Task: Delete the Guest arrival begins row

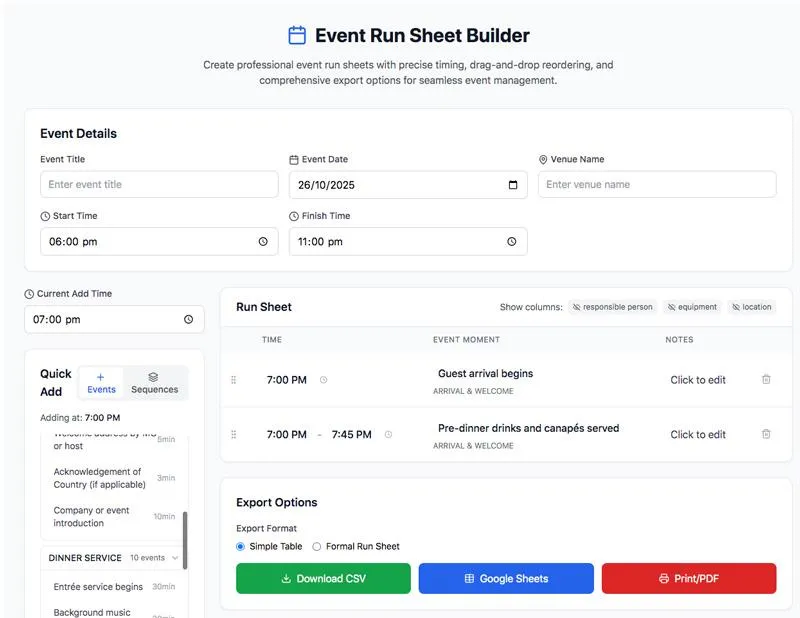Action: click(x=766, y=379)
